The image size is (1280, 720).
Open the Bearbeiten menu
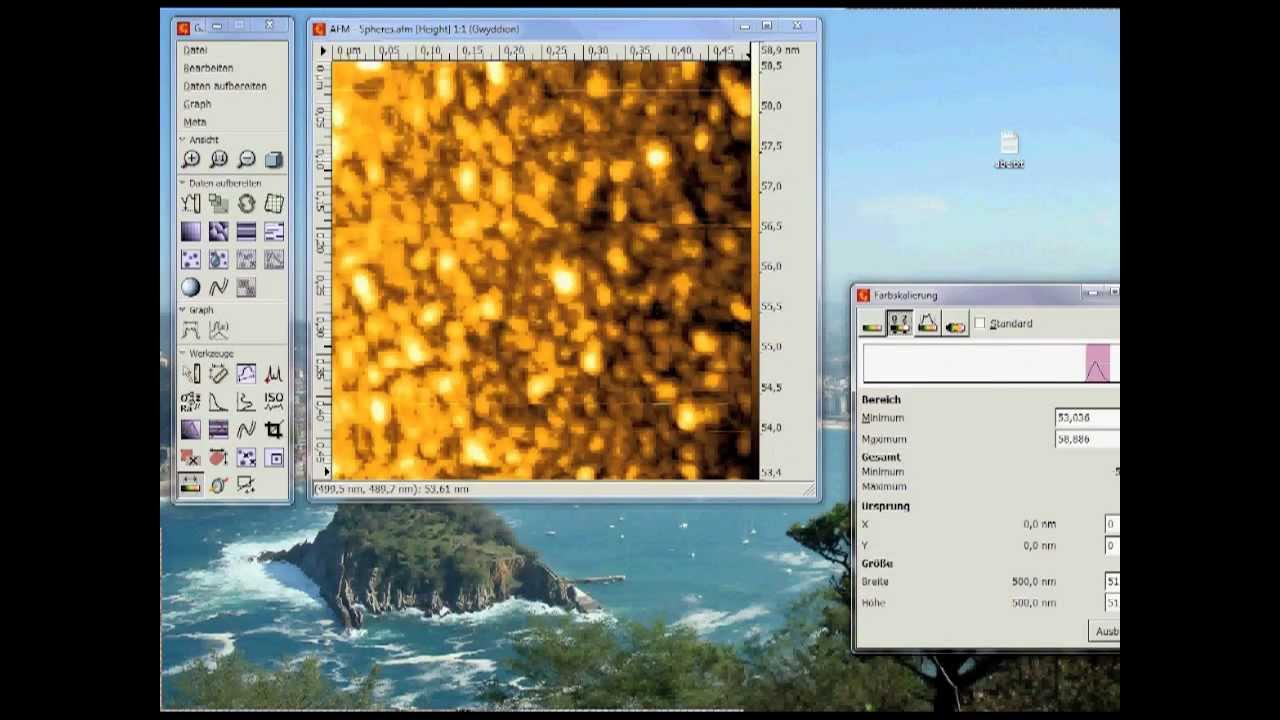[208, 67]
